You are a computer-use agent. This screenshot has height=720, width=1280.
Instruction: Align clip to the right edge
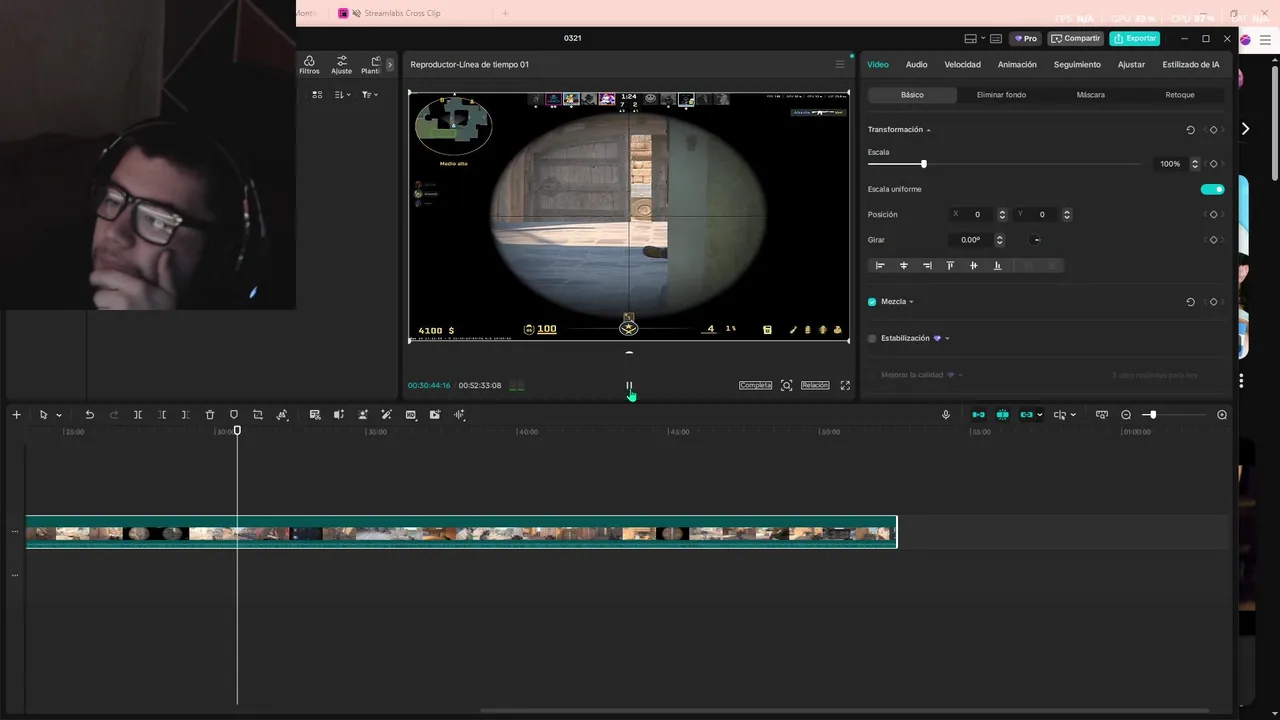[x=927, y=266]
